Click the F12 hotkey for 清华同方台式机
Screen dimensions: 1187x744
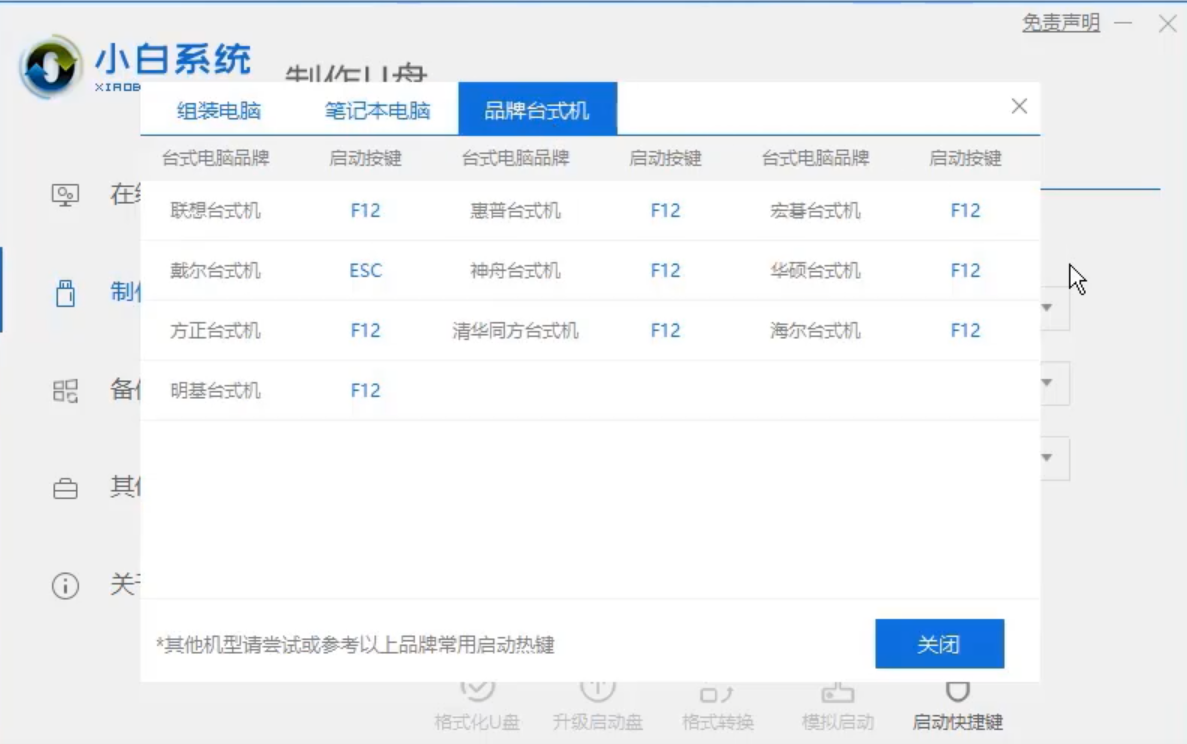coord(665,331)
